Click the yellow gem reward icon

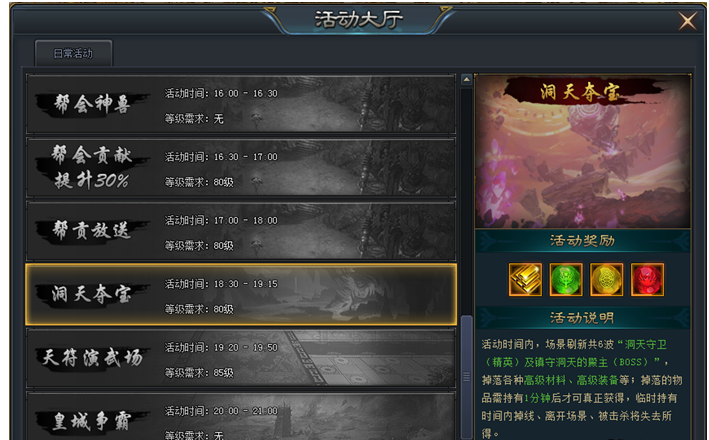pyautogui.click(x=606, y=280)
